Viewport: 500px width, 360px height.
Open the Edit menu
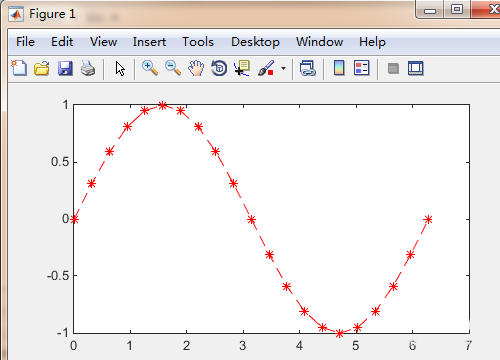(x=62, y=42)
